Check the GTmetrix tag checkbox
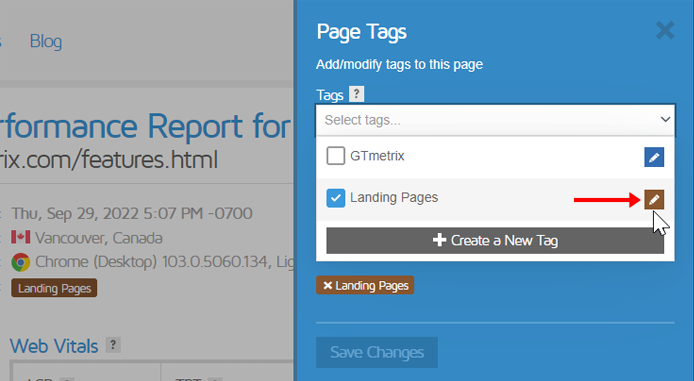This screenshot has width=694, height=381. click(335, 156)
